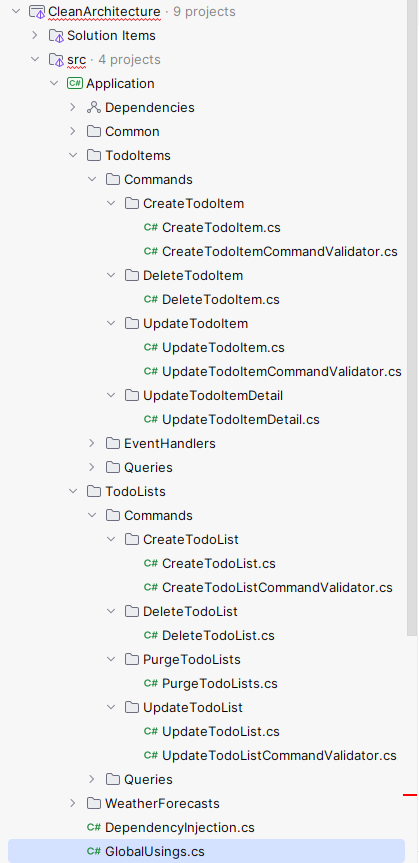The image size is (419, 863).
Task: Select DeleteTodoList.cs in the tree
Action: [218, 635]
